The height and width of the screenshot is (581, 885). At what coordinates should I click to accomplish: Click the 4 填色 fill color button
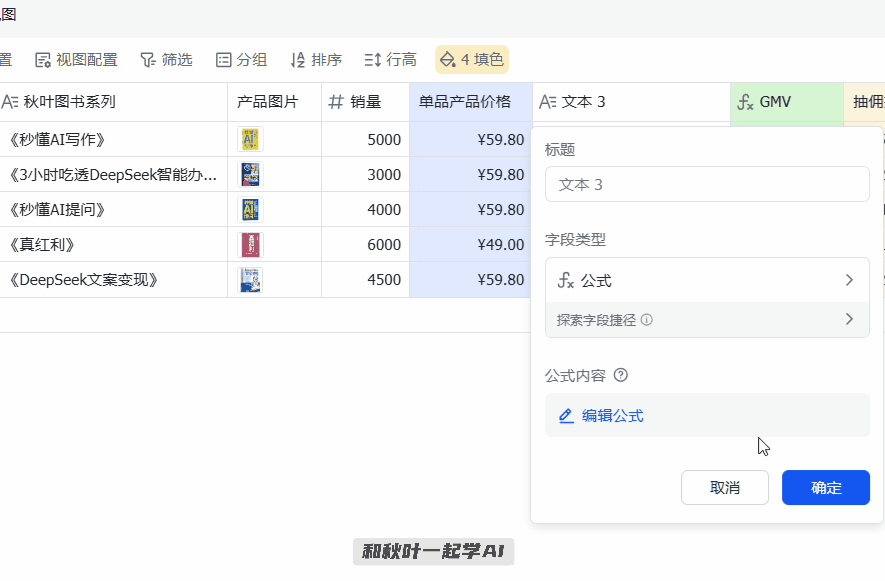pos(472,60)
